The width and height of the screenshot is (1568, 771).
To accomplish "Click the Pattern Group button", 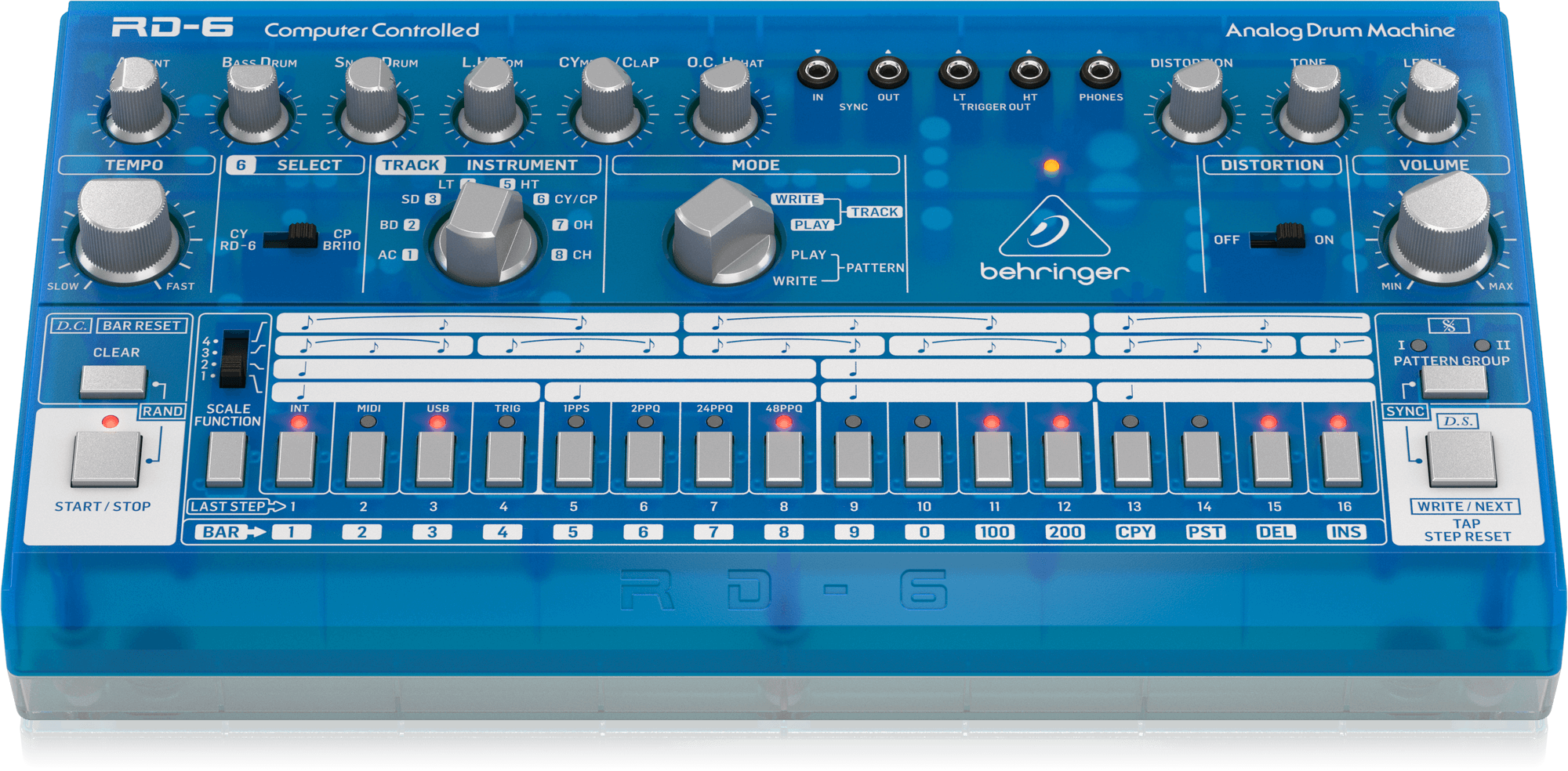I will coord(1455,382).
